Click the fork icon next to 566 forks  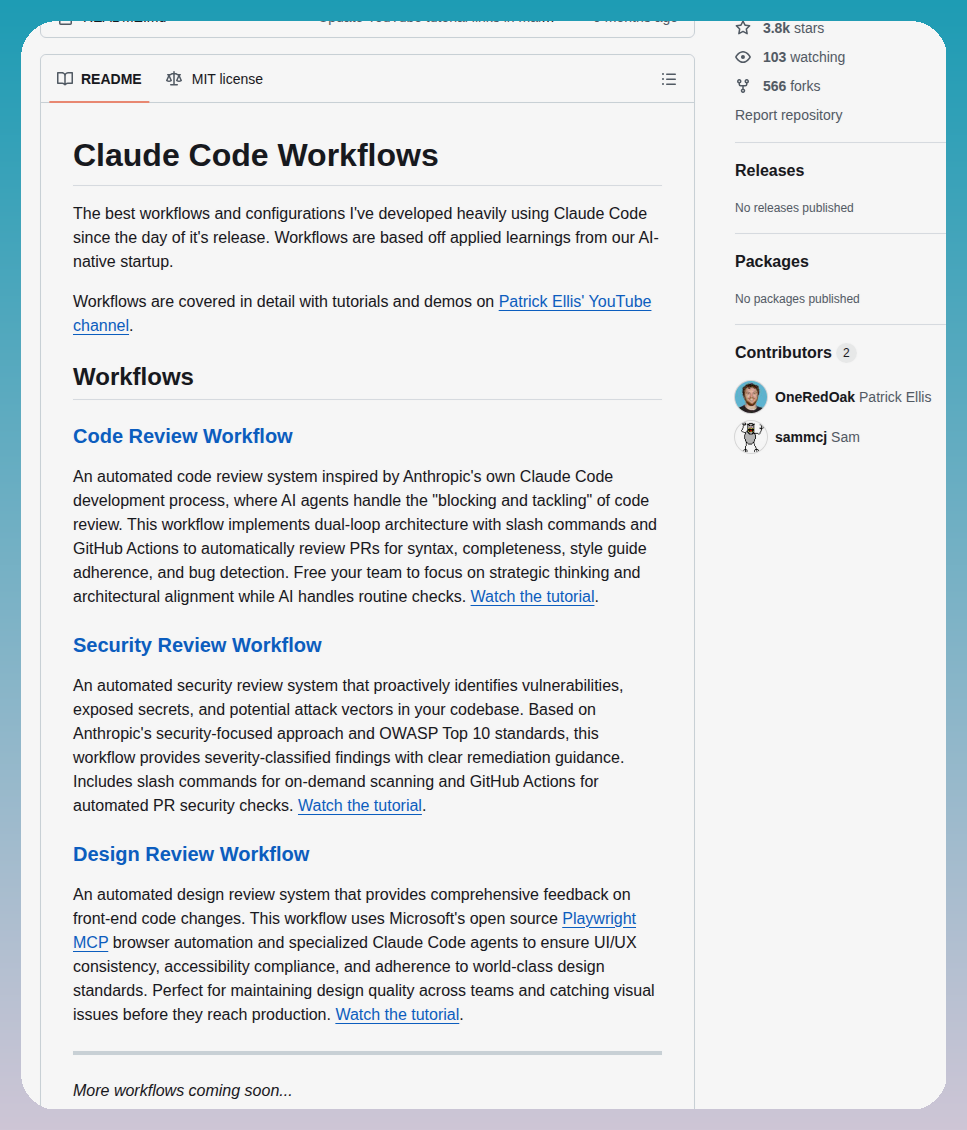point(743,86)
